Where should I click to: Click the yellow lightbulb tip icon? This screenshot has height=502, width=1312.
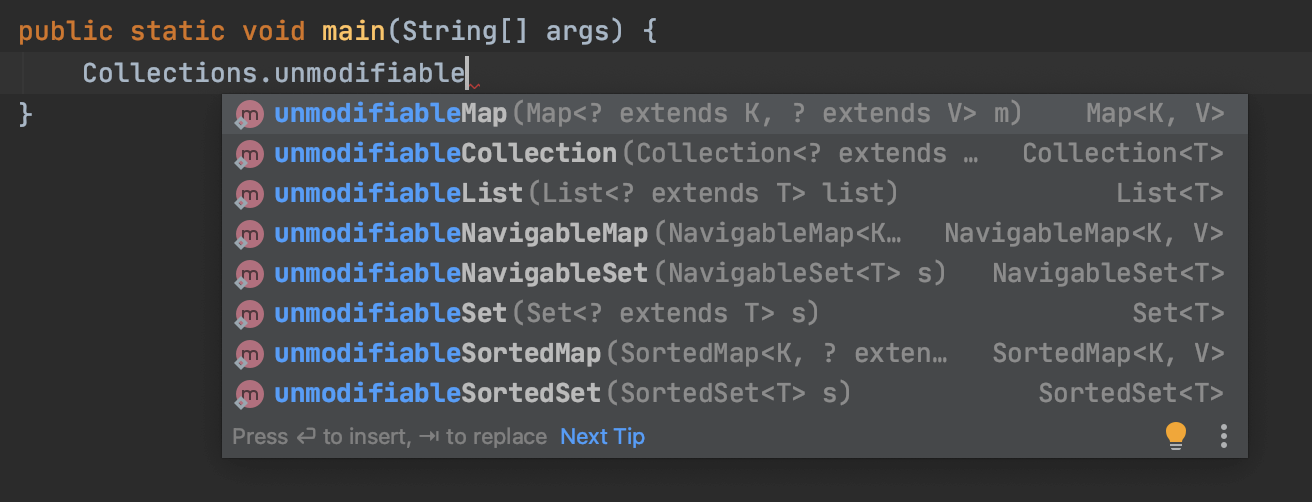1176,435
